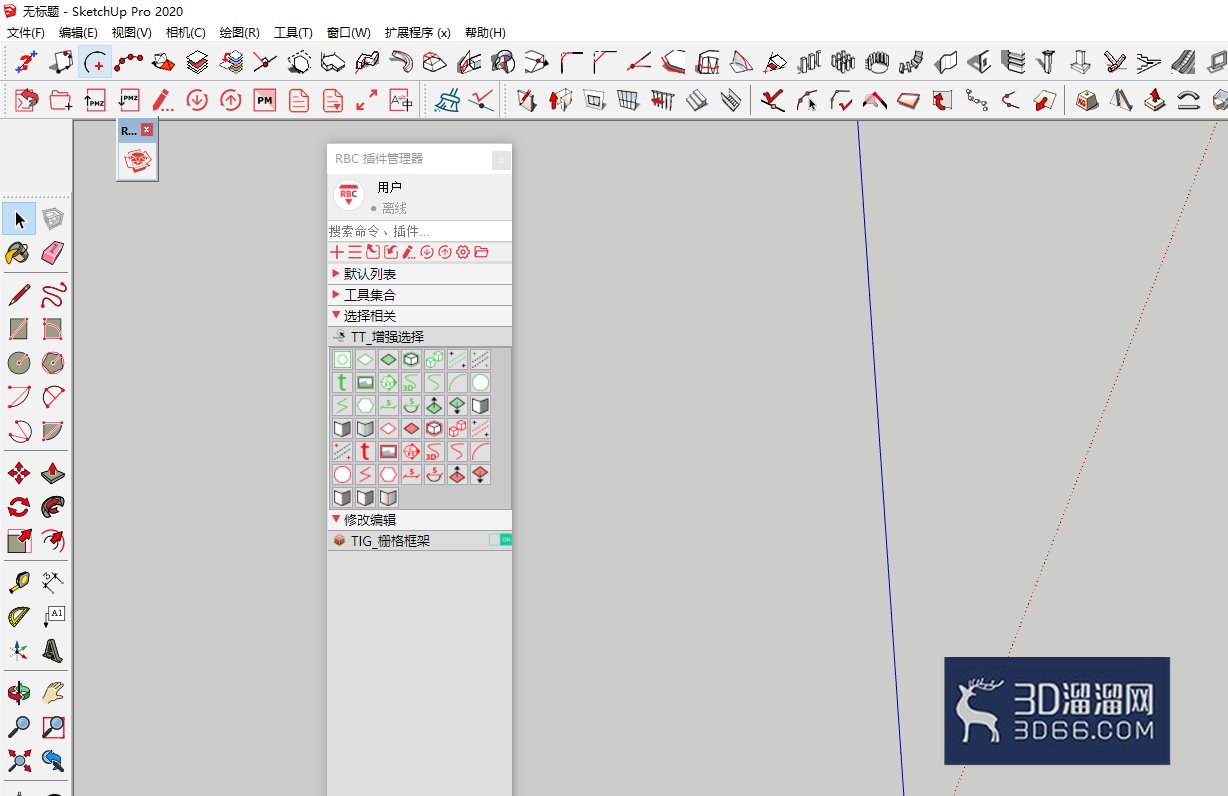Click the RBC user avatar logo
Viewport: 1228px width, 796px height.
[348, 196]
